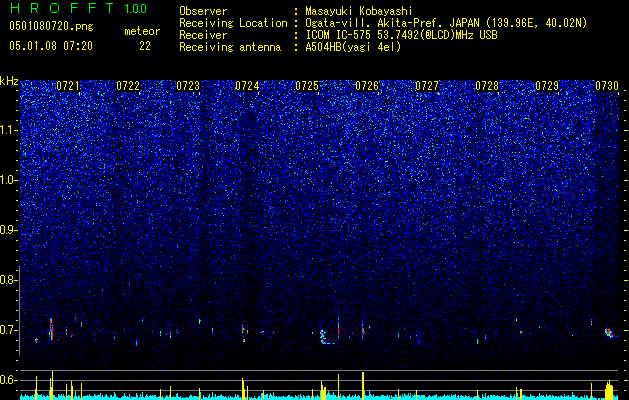Click the name Masayuki Kobayashi
This screenshot has height=400, width=629.
359,11
